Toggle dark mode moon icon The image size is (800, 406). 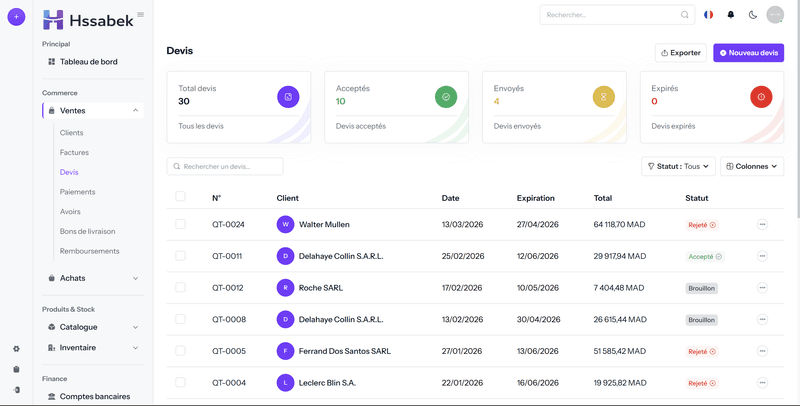[x=753, y=15]
